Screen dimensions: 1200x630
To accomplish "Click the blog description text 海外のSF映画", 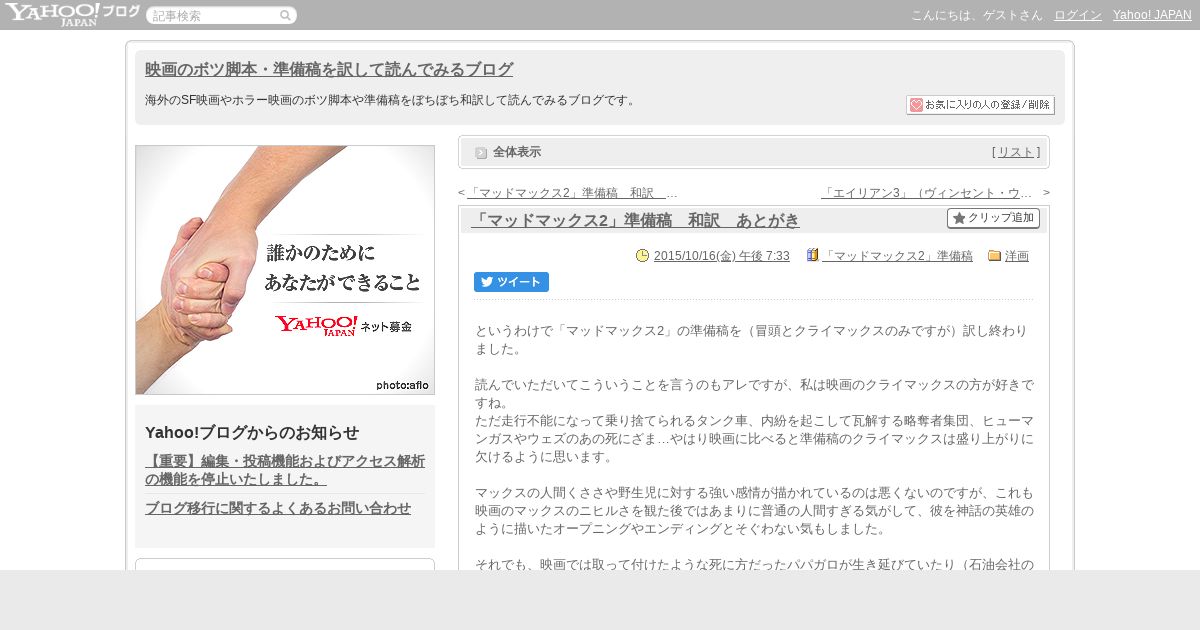I will click(390, 100).
